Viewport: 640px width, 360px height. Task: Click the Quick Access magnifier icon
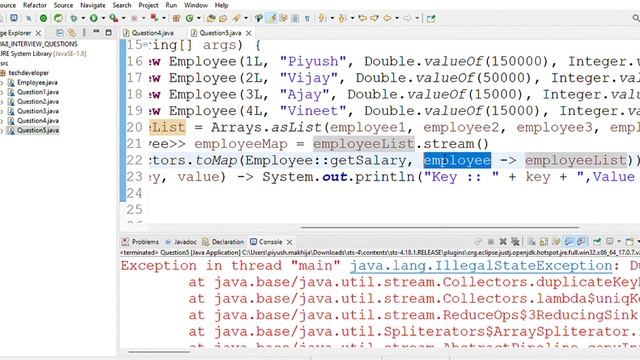click(636, 18)
